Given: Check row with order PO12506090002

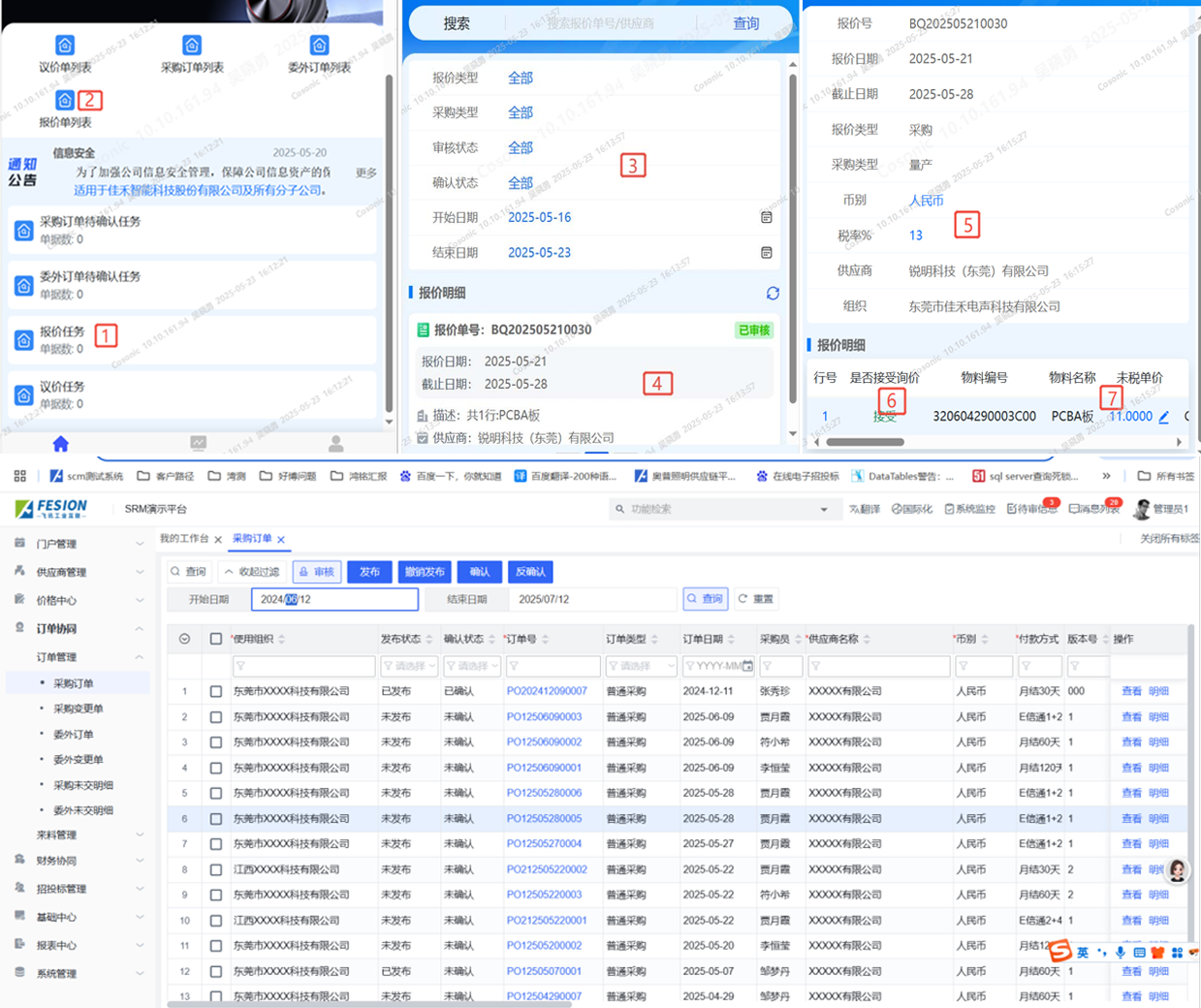Looking at the screenshot, I should point(215,742).
